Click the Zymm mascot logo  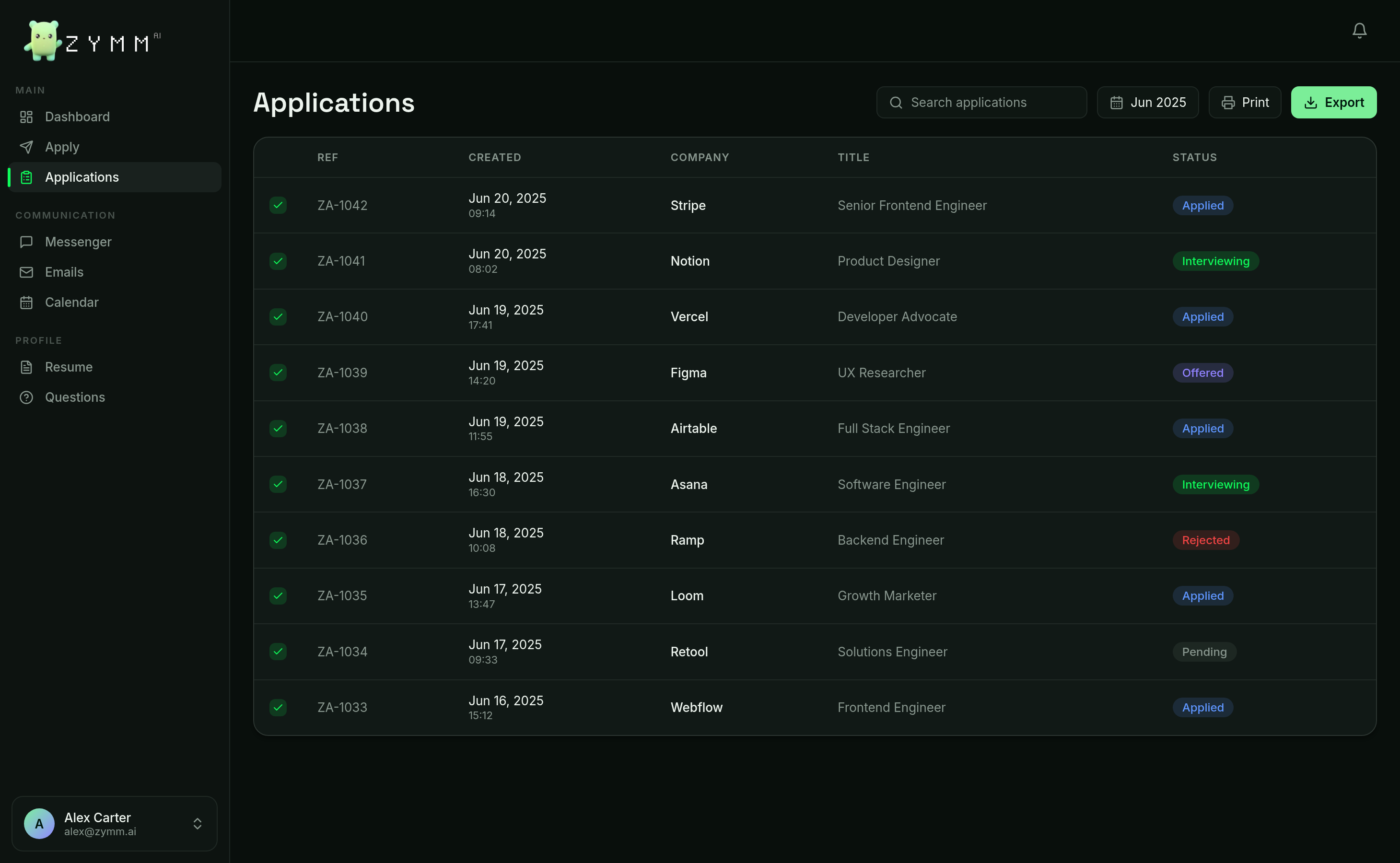point(43,41)
